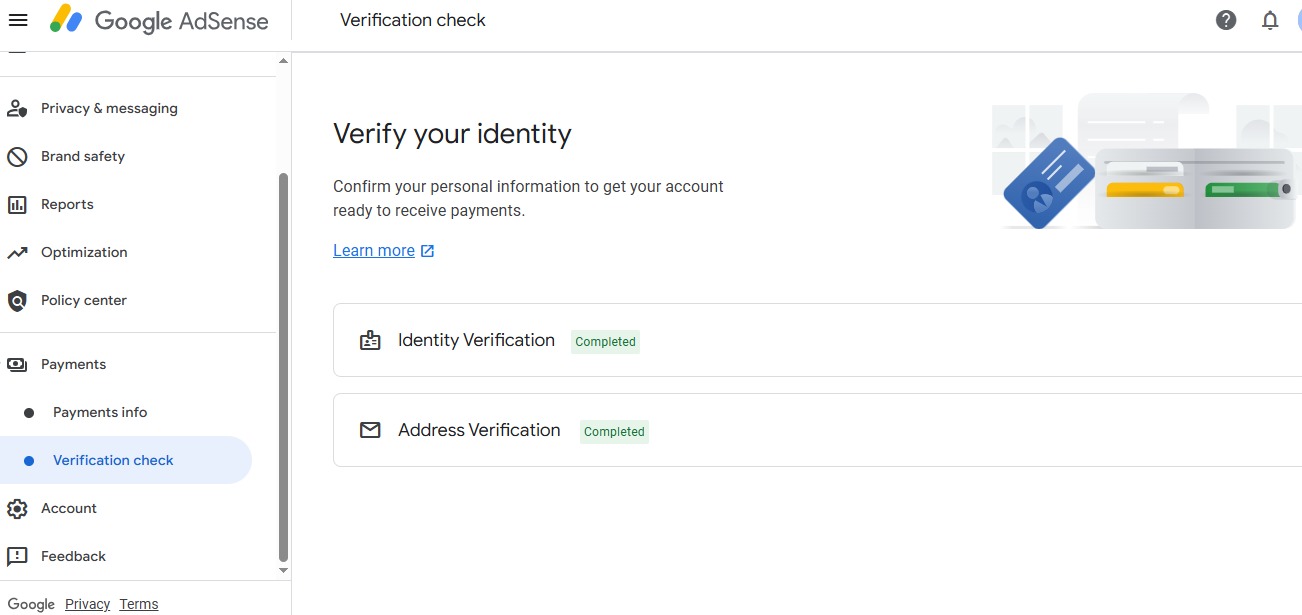Click the Policy center shield icon
The image size is (1302, 615).
17,300
